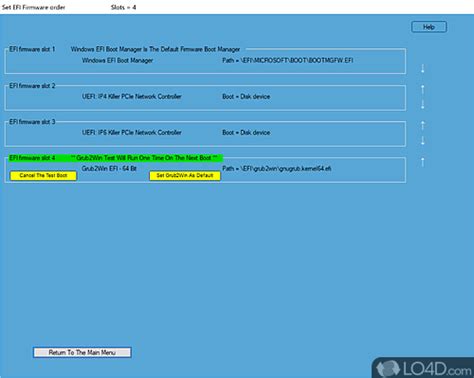The image size is (474, 378).
Task: Click slot 3 Boot = Disk device text
Action: tap(246, 133)
